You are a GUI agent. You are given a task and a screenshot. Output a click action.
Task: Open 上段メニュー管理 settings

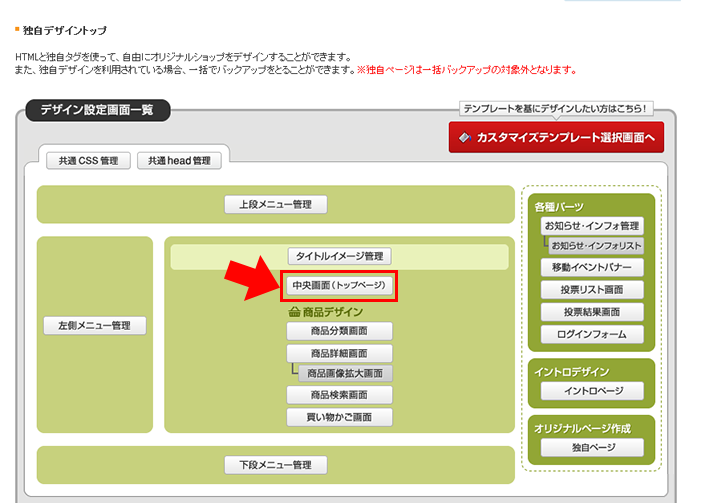coord(275,205)
